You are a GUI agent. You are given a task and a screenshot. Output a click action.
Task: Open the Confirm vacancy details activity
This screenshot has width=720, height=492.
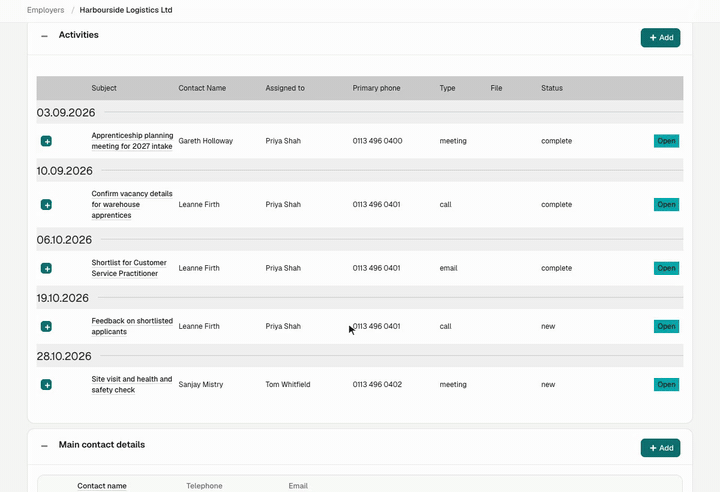tap(666, 204)
